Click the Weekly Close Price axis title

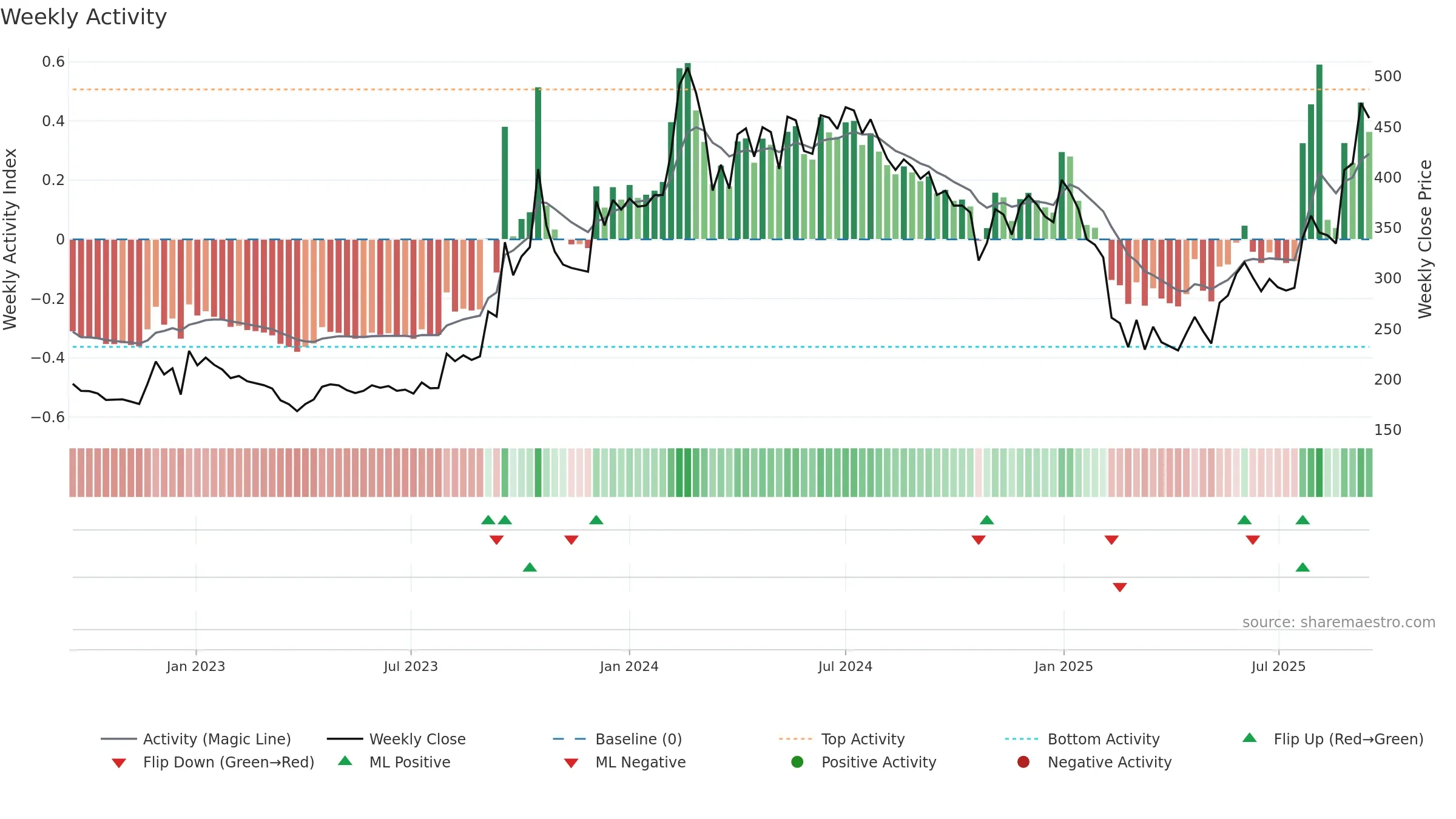pyautogui.click(x=1425, y=239)
